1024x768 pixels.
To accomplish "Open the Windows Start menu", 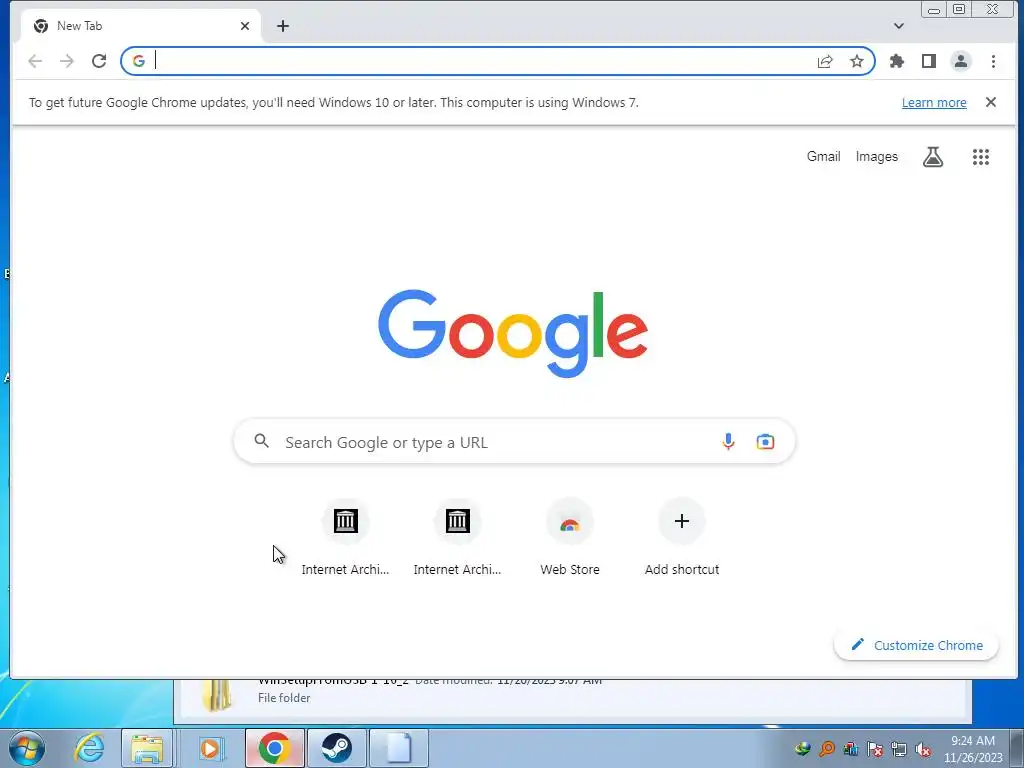I will pyautogui.click(x=27, y=748).
